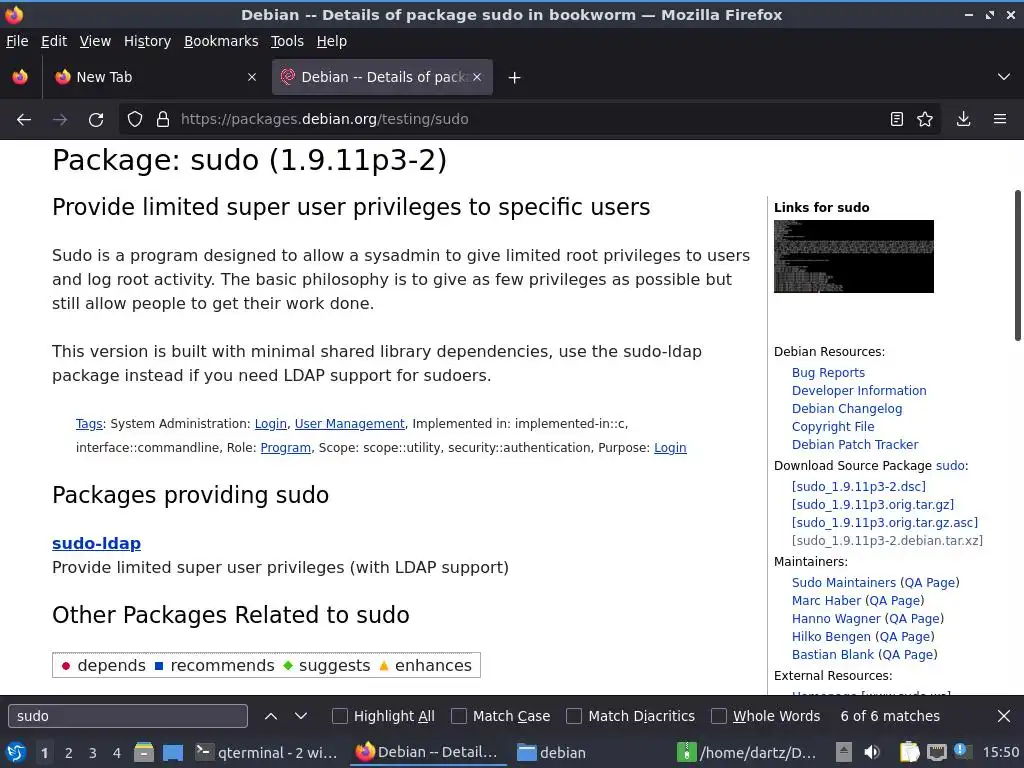Close the find bar
Image resolution: width=1024 pixels, height=768 pixels.
[x=1004, y=716]
